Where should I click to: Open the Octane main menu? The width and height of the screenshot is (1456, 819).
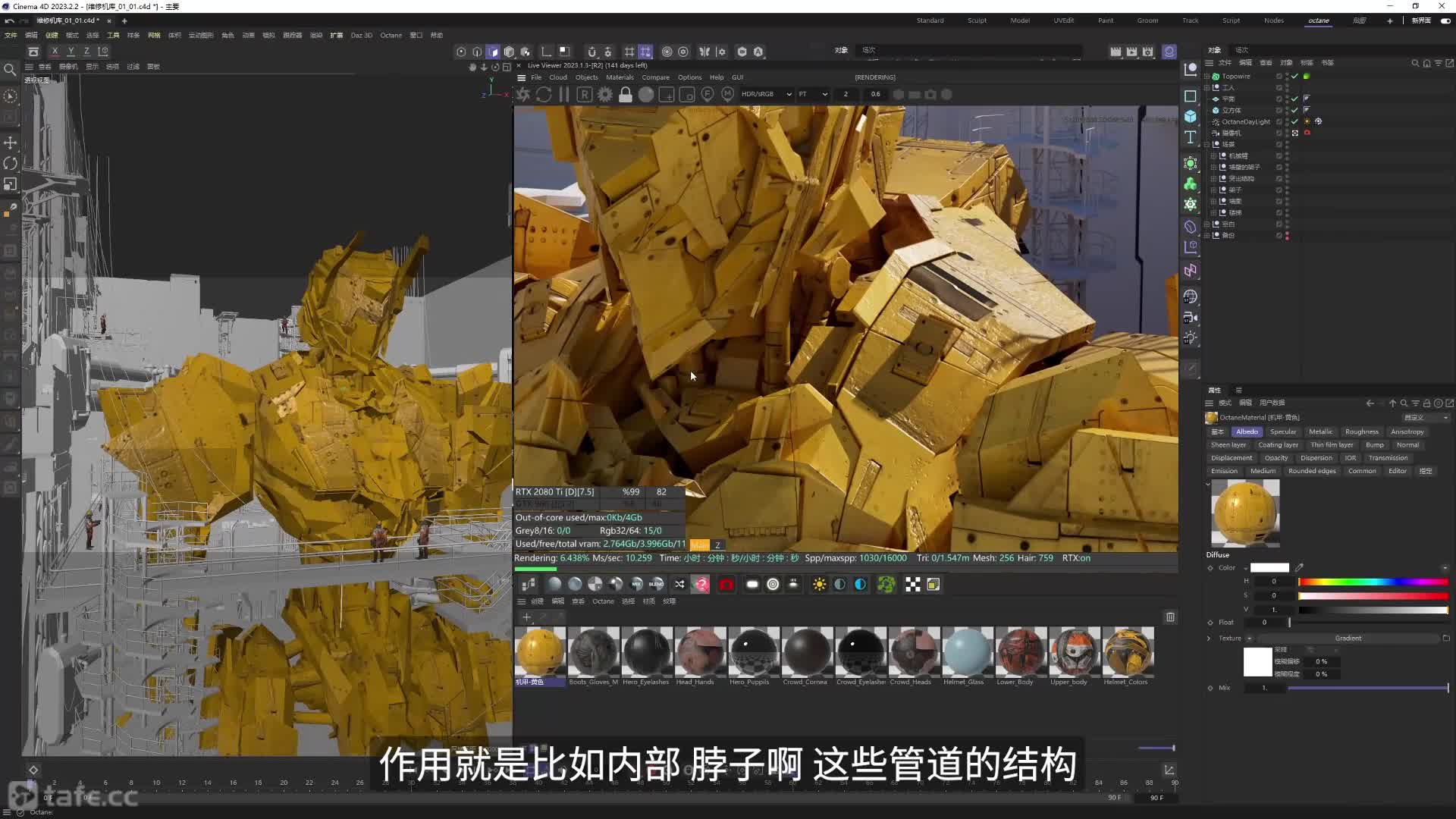[391, 35]
